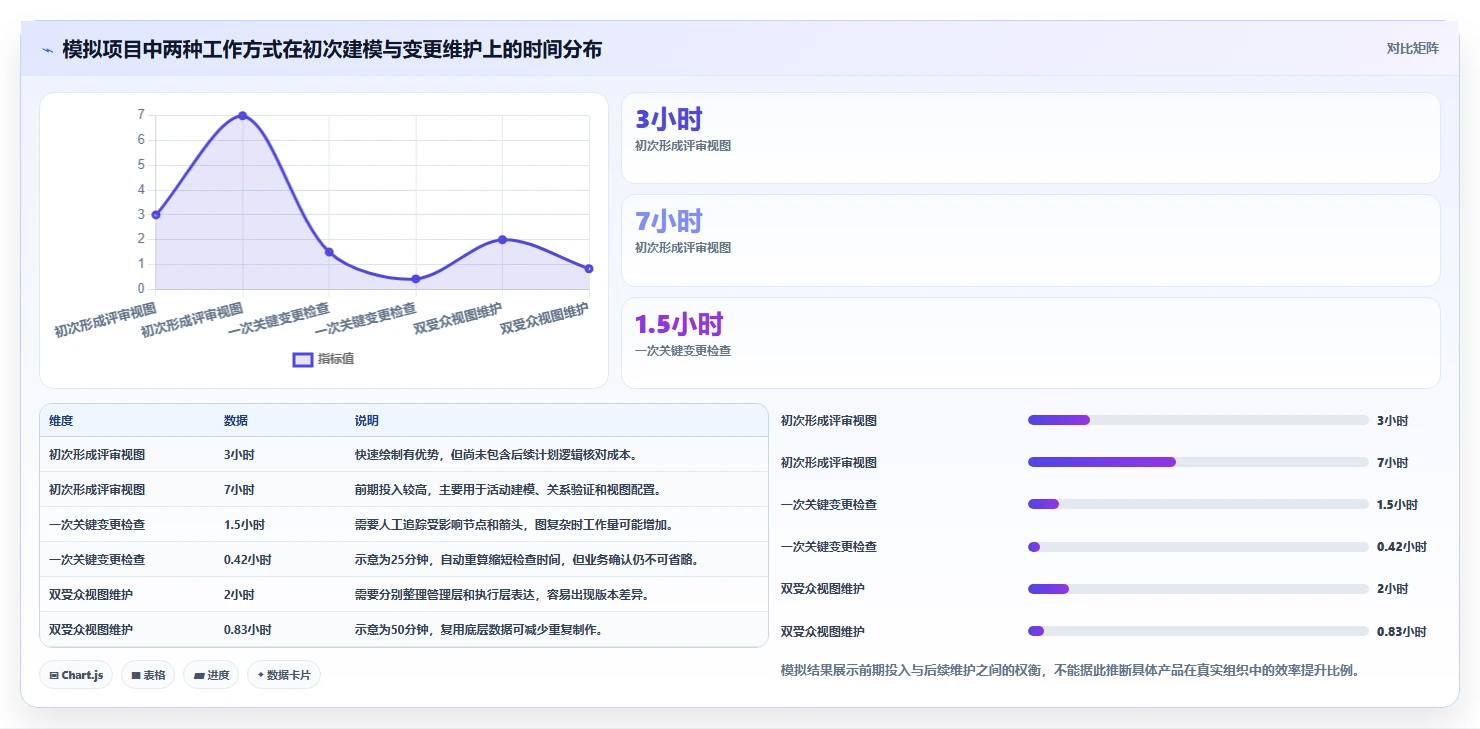Screen dimensions: 1480x729
Task: Click the 数据 column header
Action: click(236, 421)
